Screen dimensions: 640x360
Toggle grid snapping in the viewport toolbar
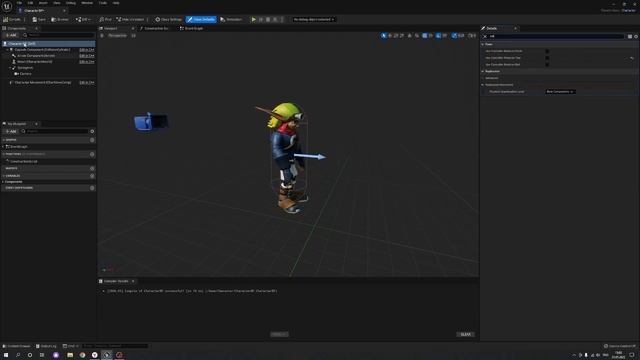(424, 36)
